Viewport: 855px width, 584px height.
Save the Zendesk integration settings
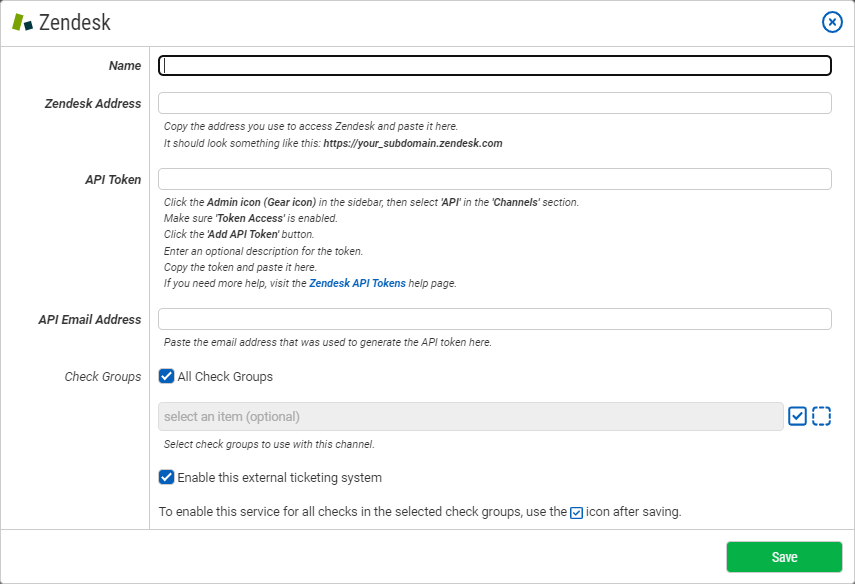tap(784, 557)
